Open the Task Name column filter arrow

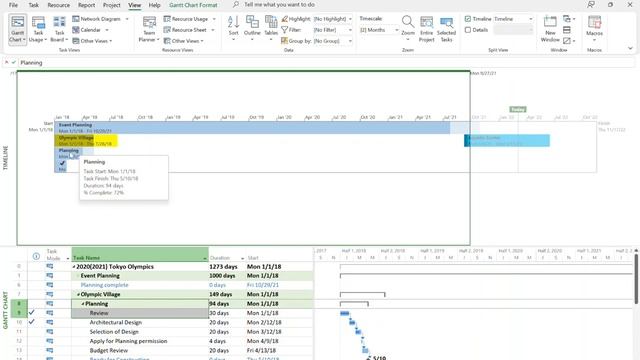click(x=204, y=258)
